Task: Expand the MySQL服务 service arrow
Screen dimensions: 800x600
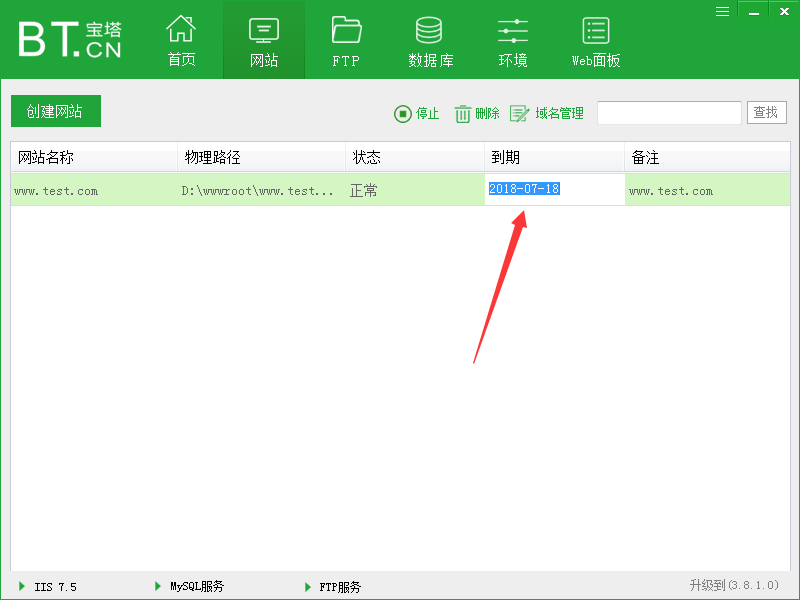Action: pyautogui.click(x=158, y=587)
